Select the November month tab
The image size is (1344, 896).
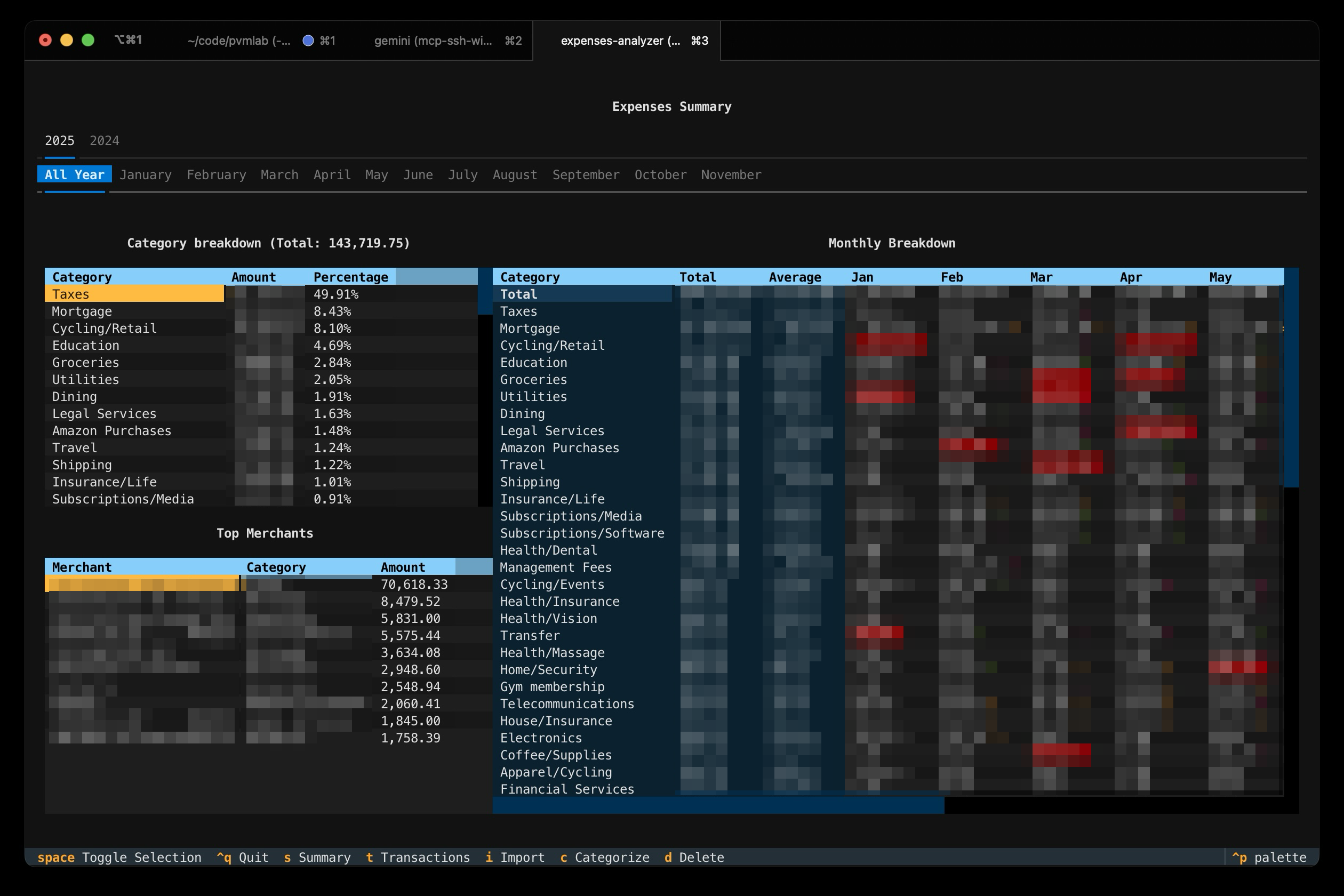tap(730, 175)
